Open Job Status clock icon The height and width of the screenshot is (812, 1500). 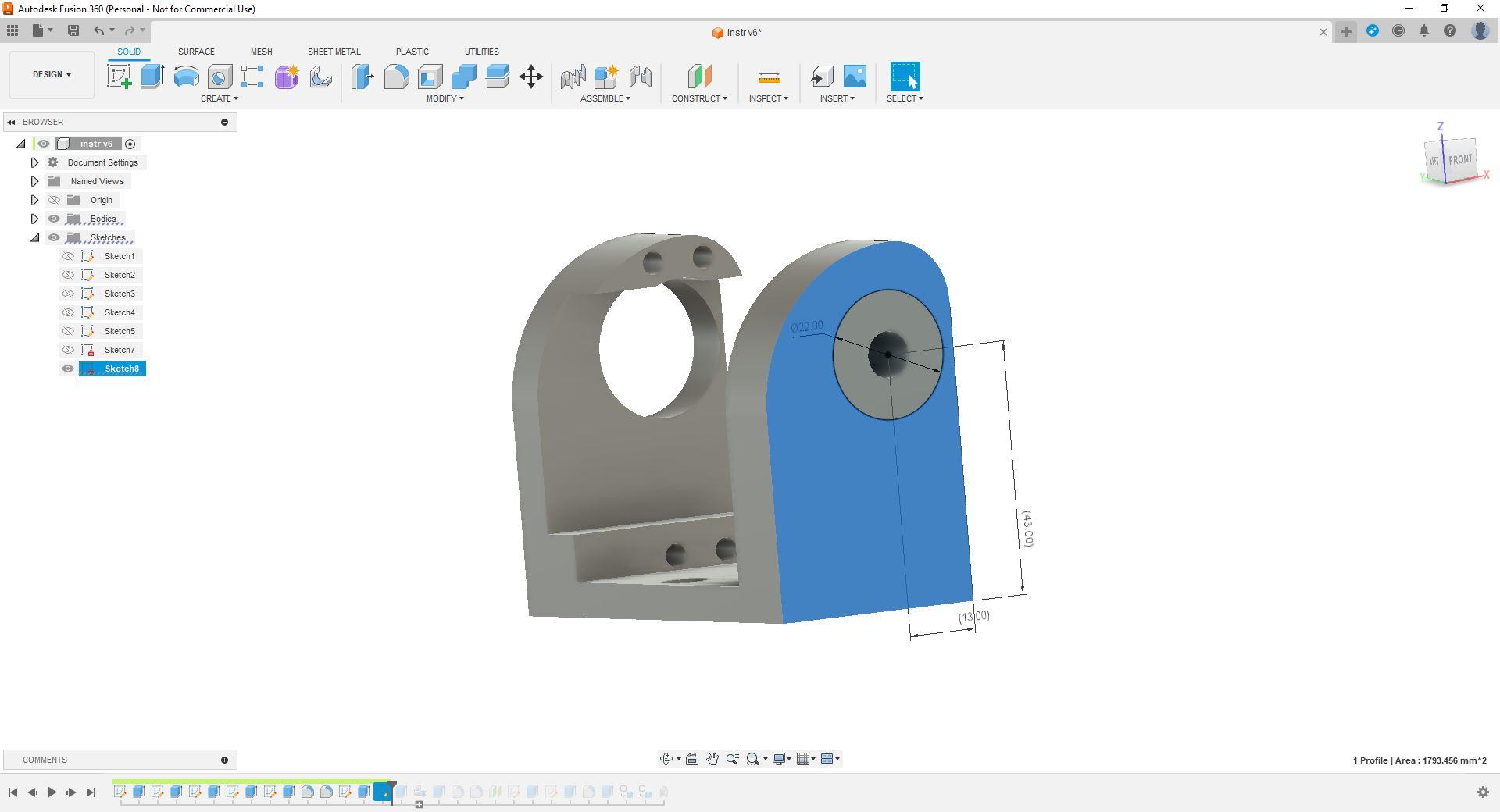(x=1398, y=31)
